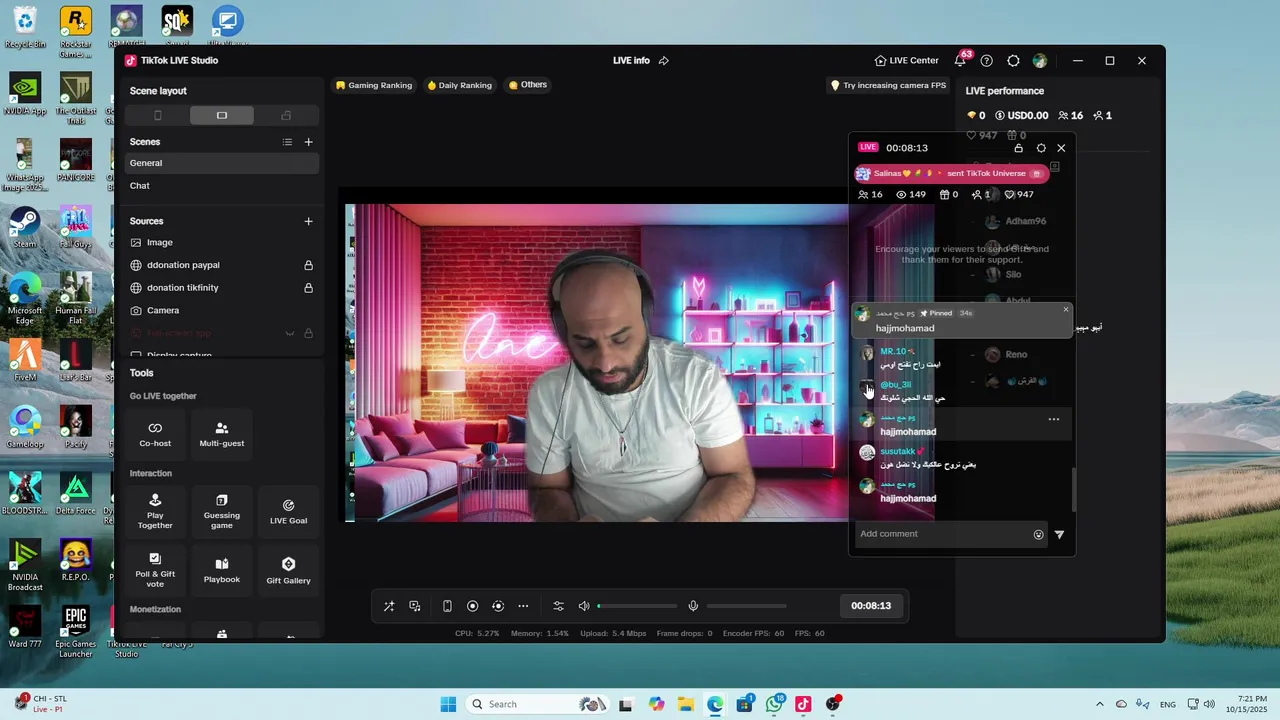The height and width of the screenshot is (720, 1280).
Task: Select the portrait phone scene layout
Action: coord(157,115)
